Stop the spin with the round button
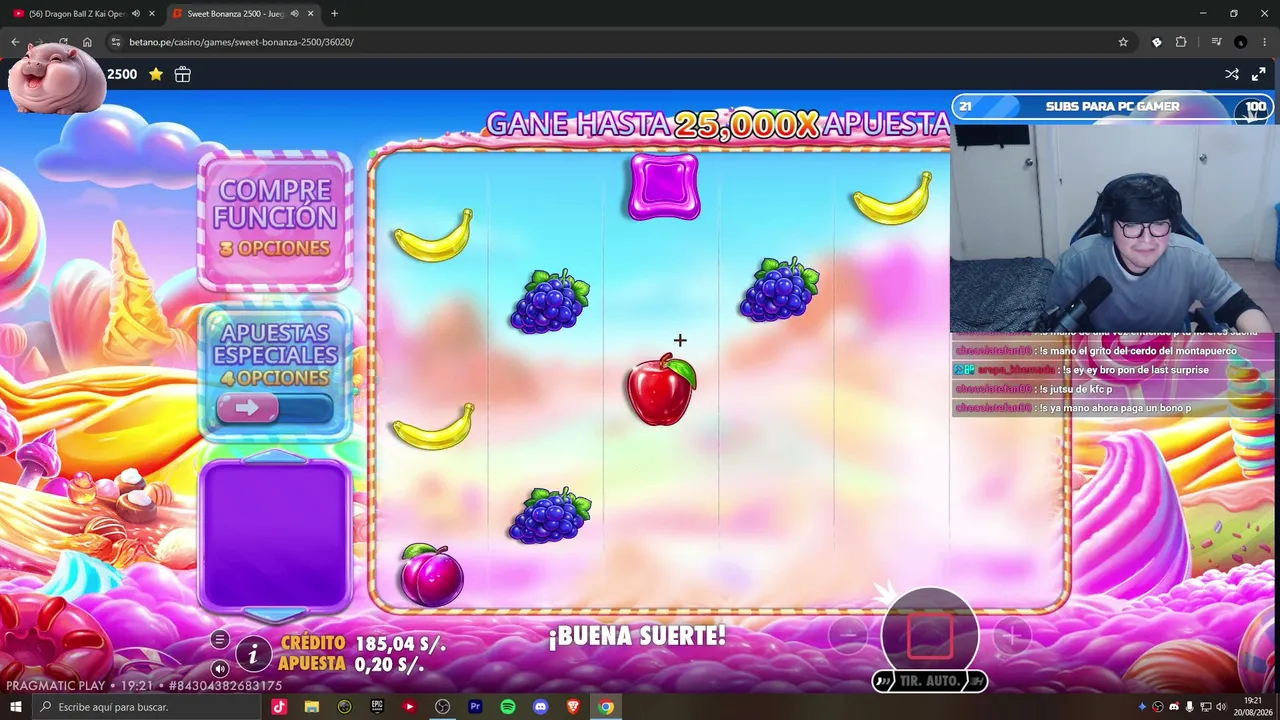This screenshot has height=720, width=1280. click(930, 635)
